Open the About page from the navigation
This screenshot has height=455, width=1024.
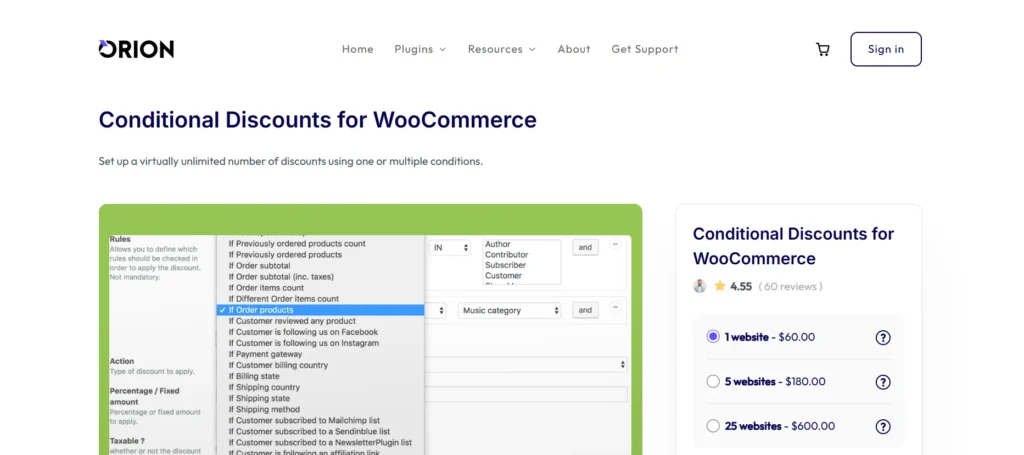(574, 49)
